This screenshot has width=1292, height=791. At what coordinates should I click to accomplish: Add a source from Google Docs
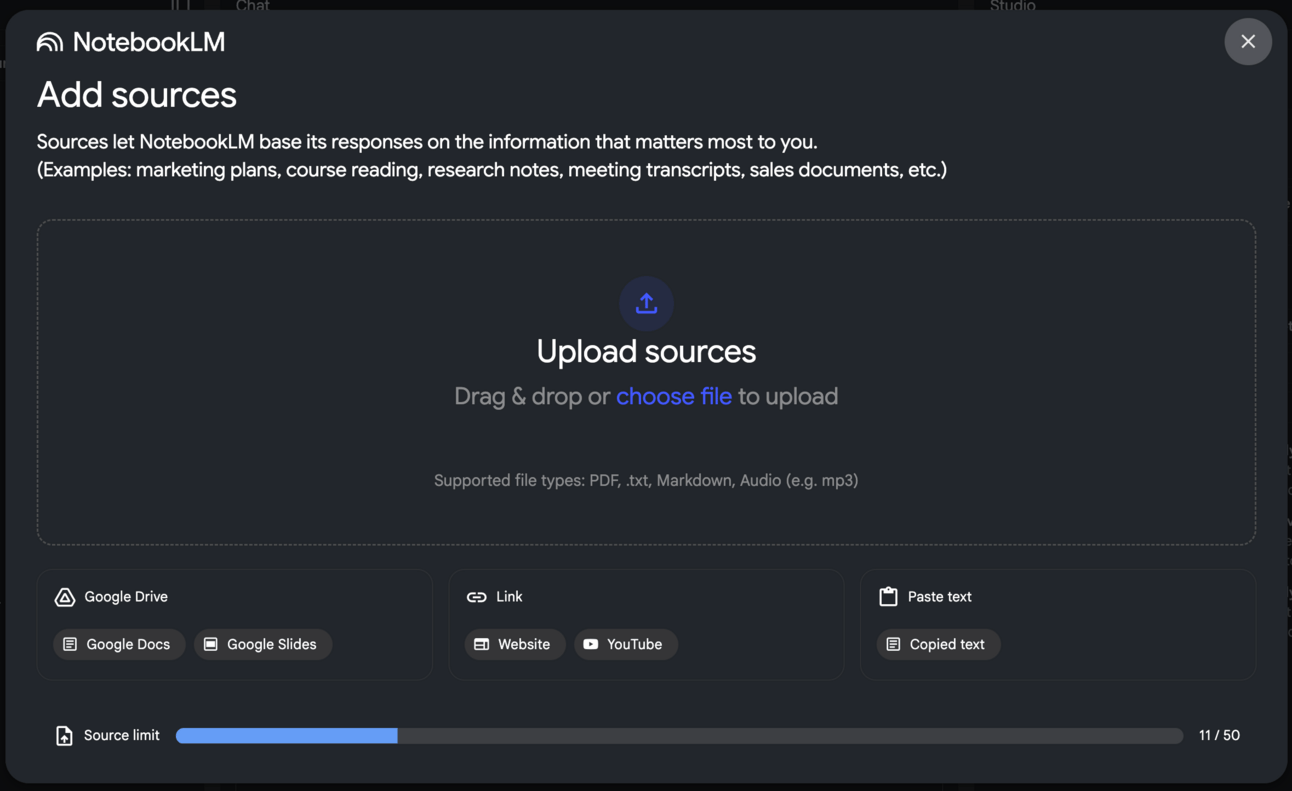coord(118,644)
